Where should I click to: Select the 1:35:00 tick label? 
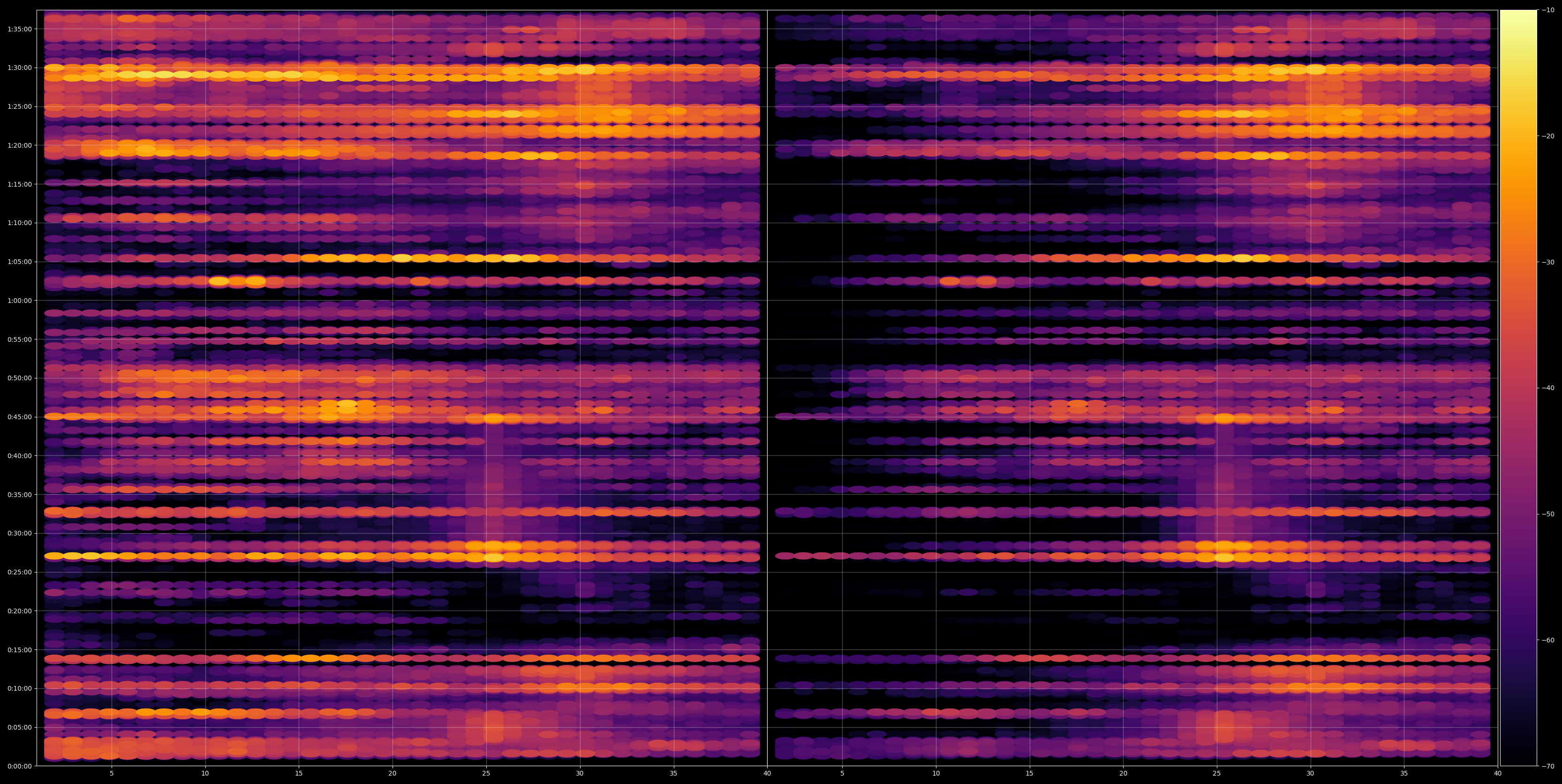[19, 29]
